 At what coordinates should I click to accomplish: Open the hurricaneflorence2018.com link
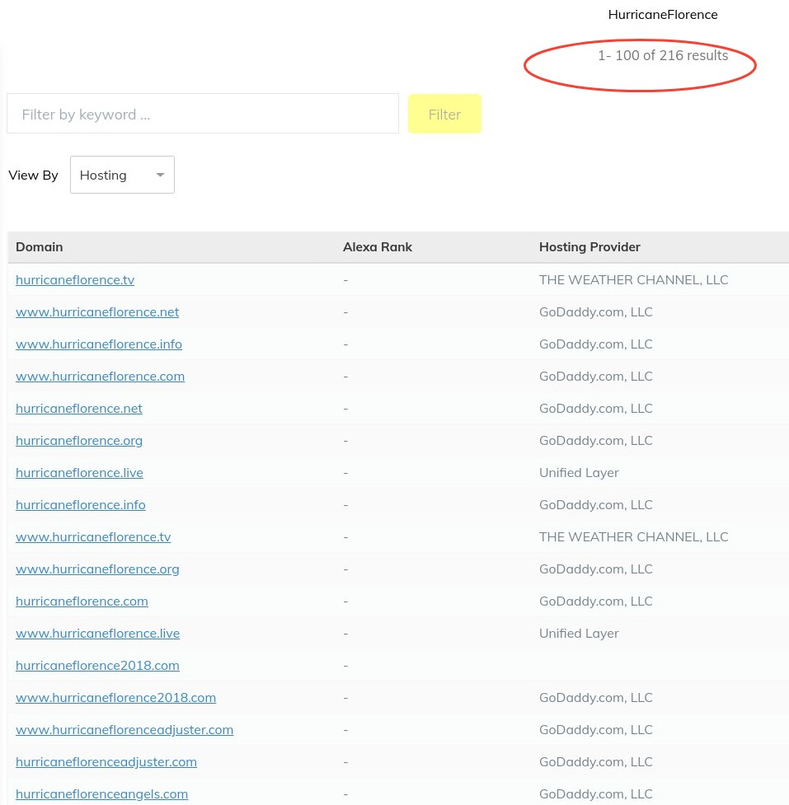click(x=98, y=665)
